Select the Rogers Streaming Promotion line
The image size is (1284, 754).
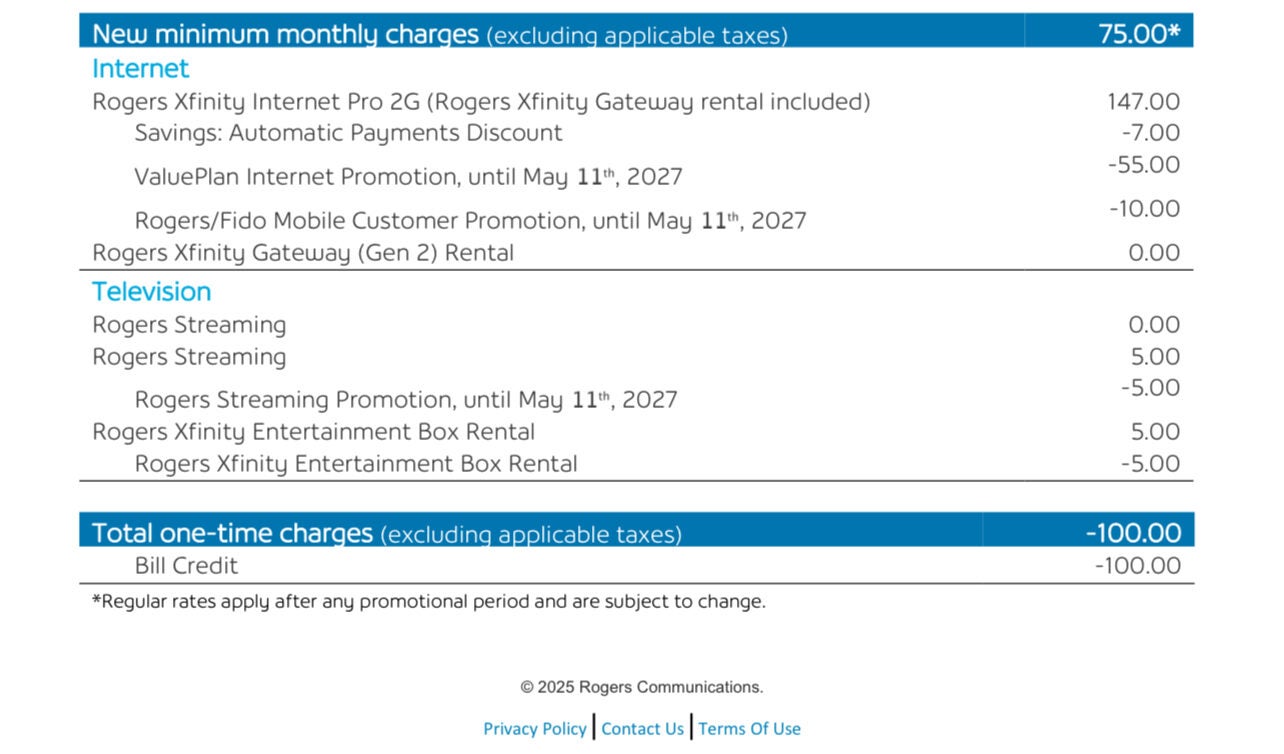click(x=405, y=401)
